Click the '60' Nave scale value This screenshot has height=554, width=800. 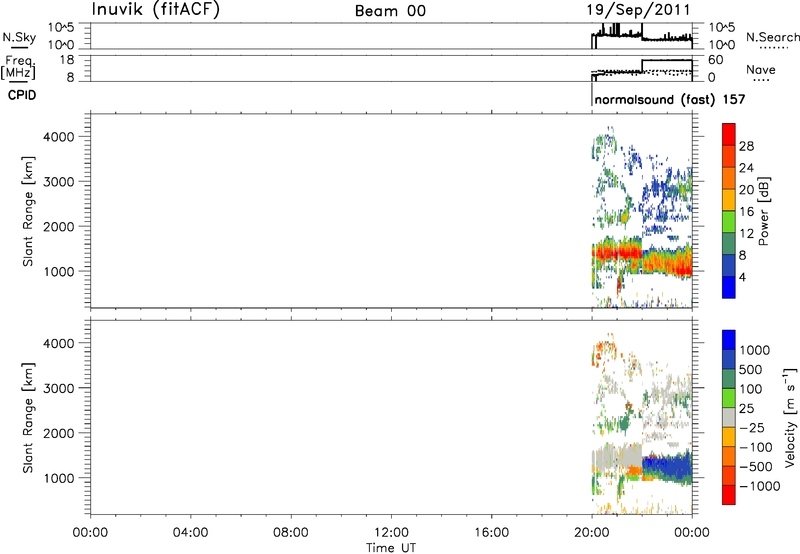click(x=715, y=60)
